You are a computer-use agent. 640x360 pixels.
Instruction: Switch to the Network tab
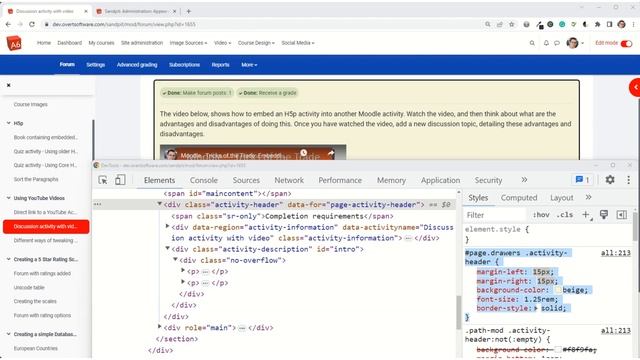coord(289,180)
